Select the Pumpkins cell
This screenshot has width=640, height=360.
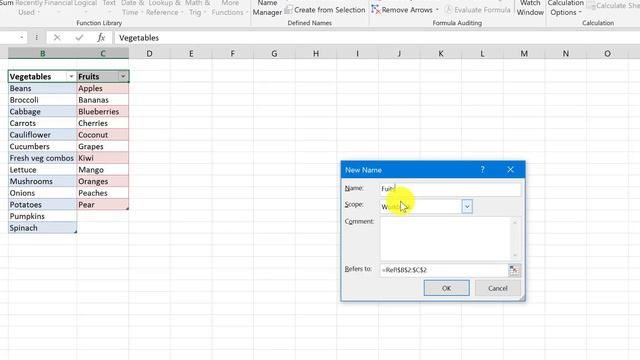pos(42,216)
